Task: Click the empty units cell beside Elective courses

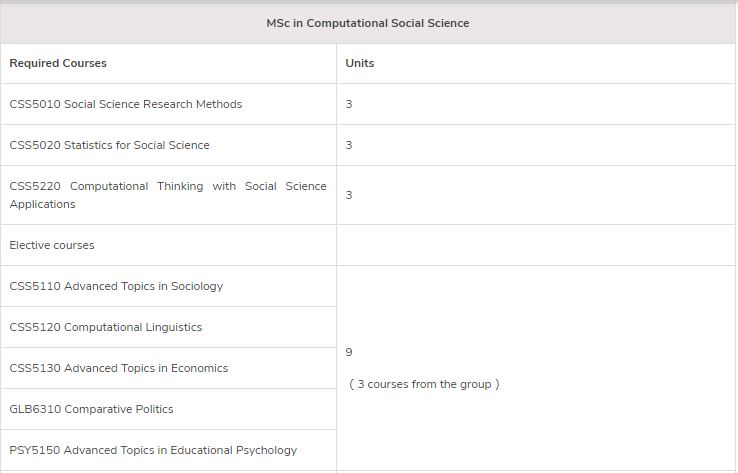Action: click(x=536, y=245)
